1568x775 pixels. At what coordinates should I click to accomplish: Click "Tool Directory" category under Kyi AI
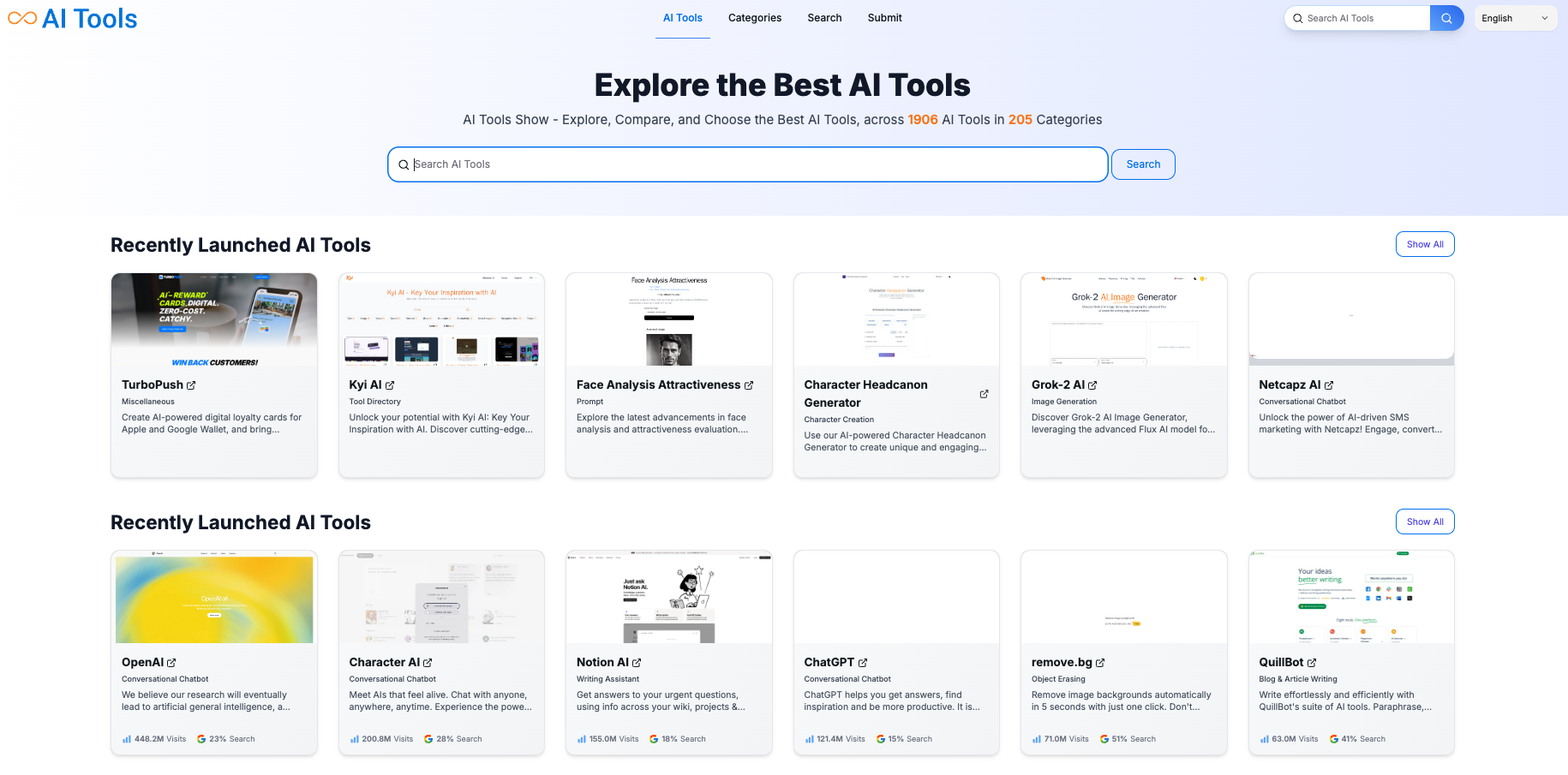click(375, 402)
